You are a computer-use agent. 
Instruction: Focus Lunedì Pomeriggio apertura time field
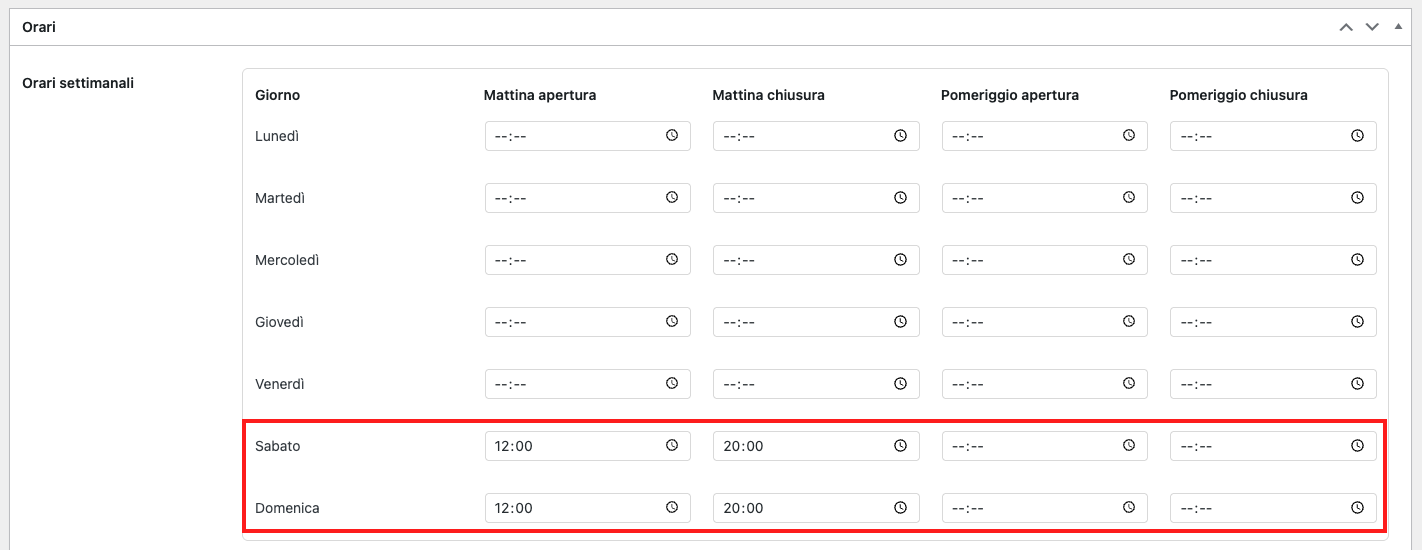[1045, 136]
